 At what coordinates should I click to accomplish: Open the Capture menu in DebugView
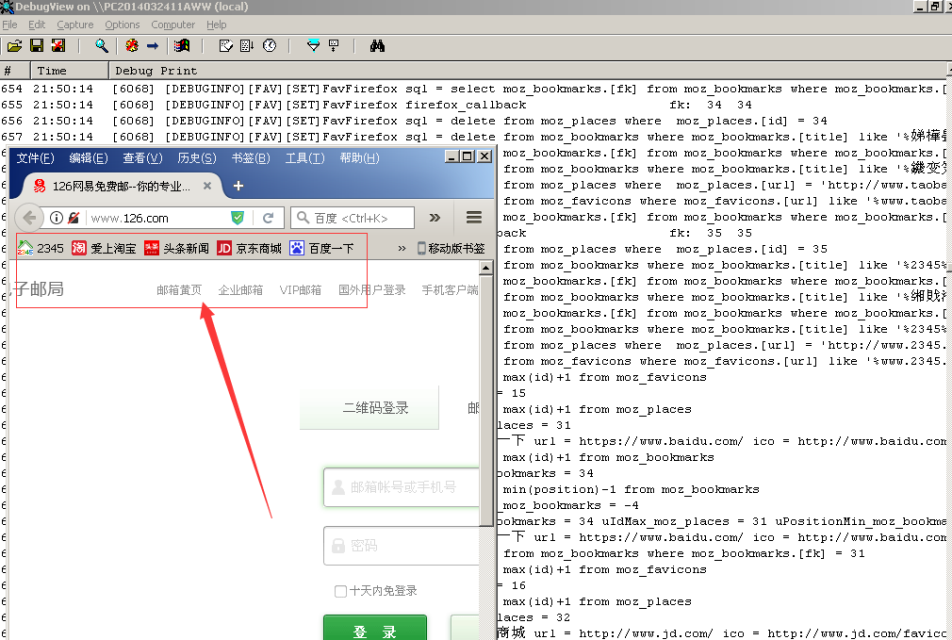pos(75,24)
